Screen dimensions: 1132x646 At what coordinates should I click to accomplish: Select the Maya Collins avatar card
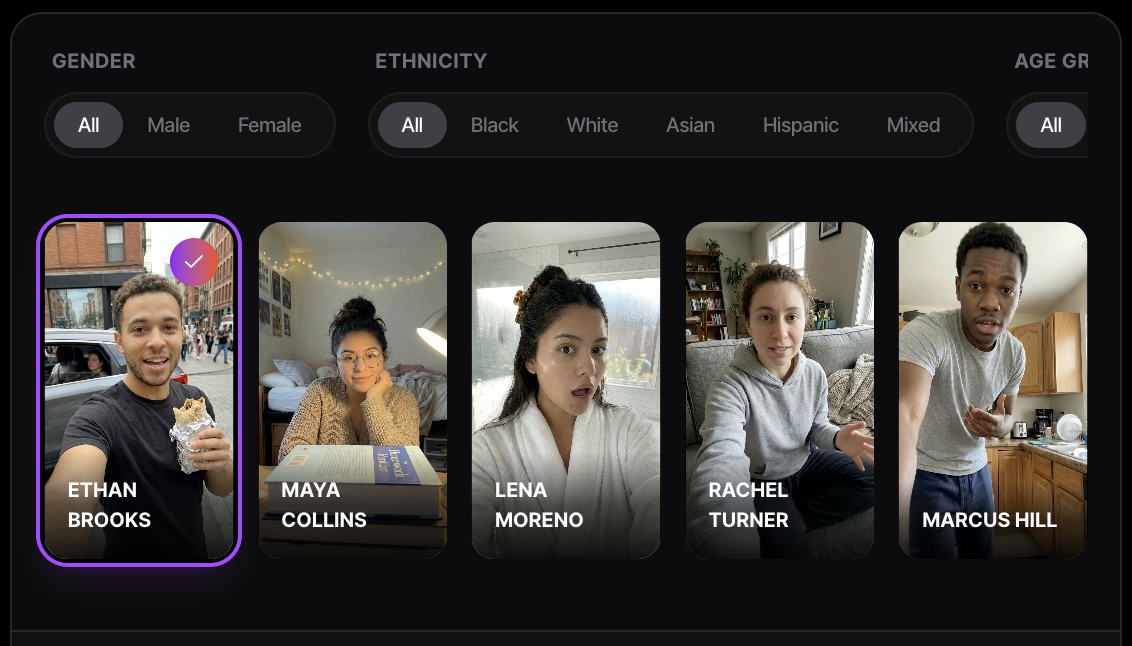coord(353,390)
